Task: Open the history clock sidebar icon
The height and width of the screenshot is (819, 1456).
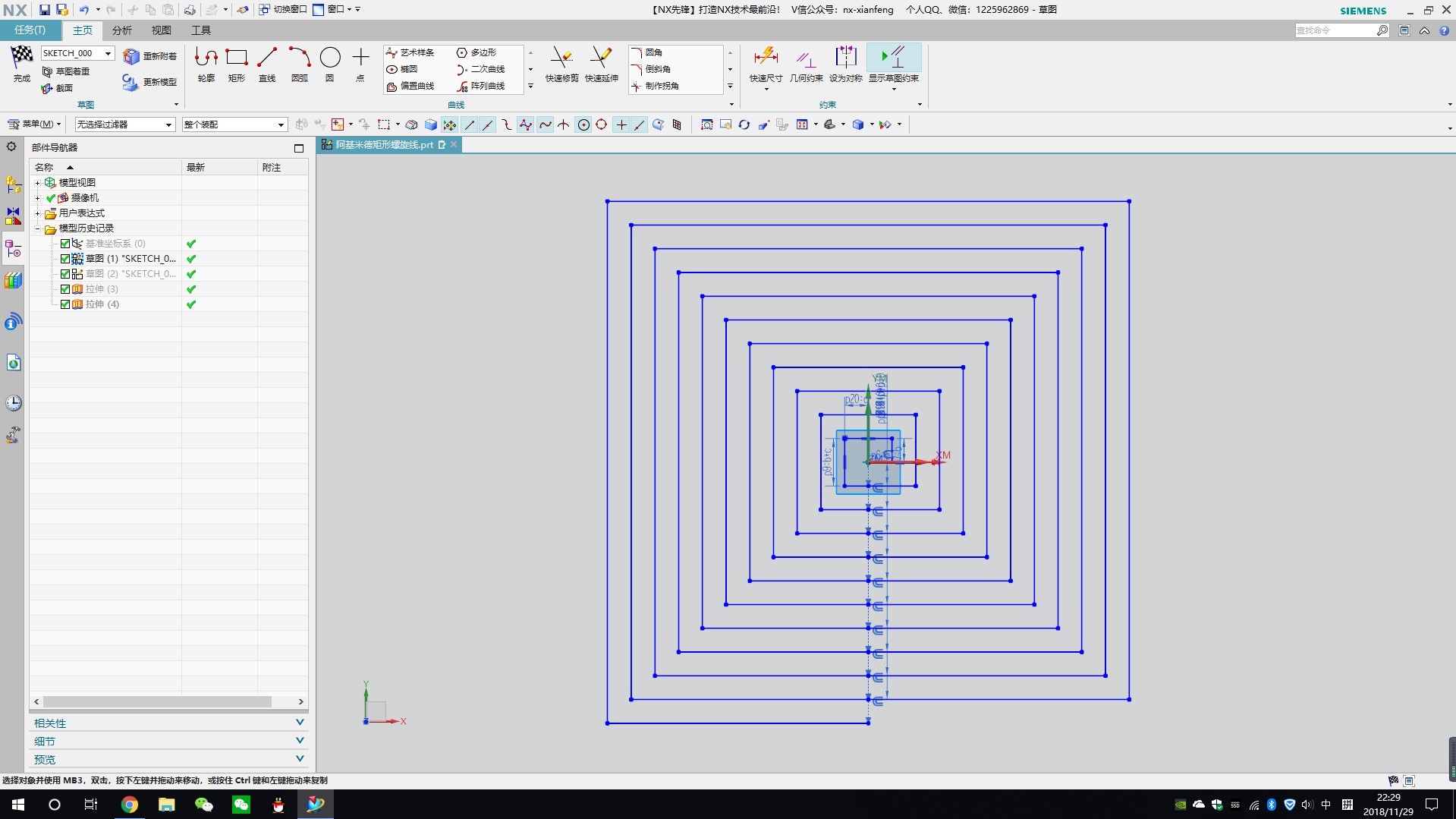Action: [x=13, y=403]
